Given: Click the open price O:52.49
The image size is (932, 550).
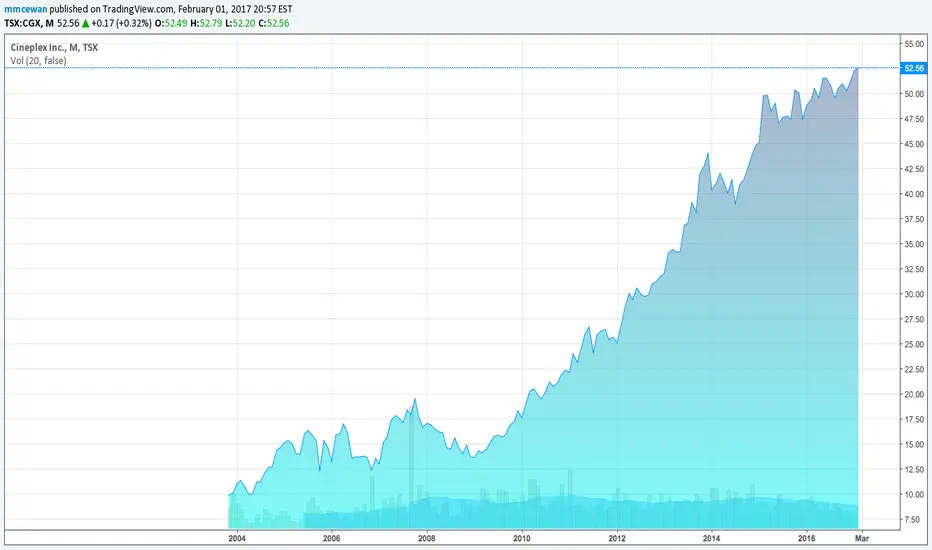Looking at the screenshot, I should click(171, 23).
